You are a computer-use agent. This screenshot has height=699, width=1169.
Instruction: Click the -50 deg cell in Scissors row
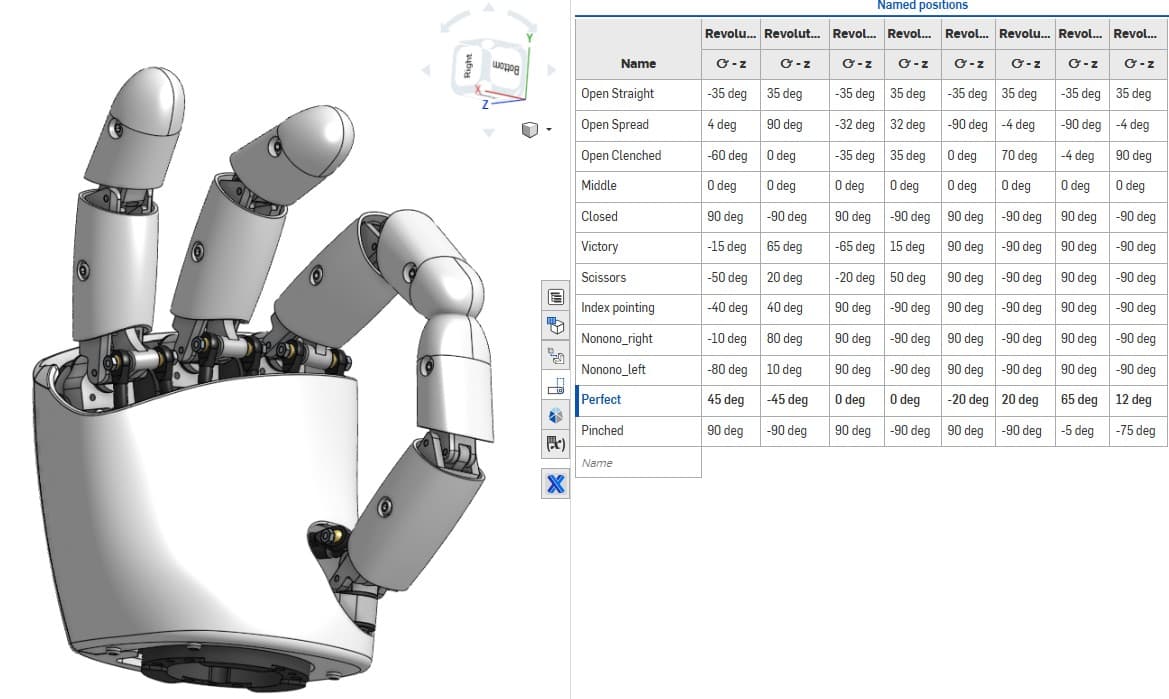coord(731,278)
